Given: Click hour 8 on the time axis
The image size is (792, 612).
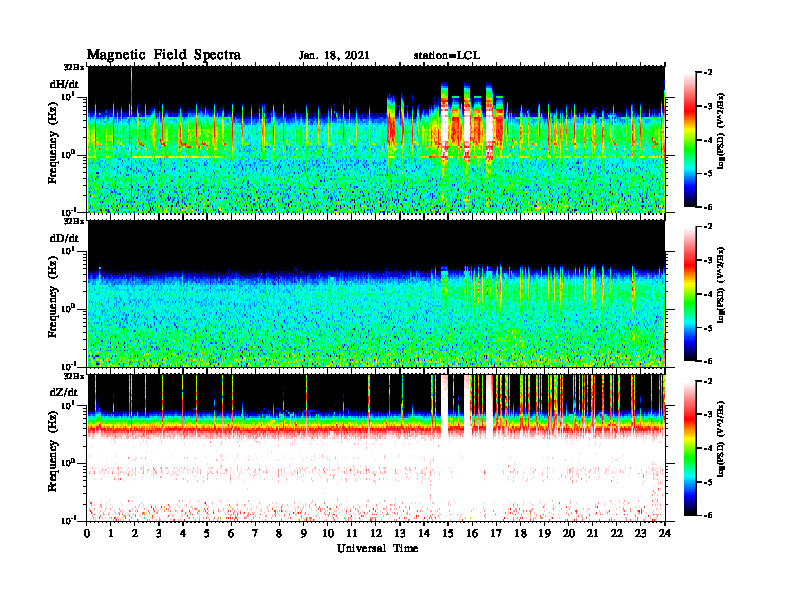Looking at the screenshot, I should (x=279, y=533).
